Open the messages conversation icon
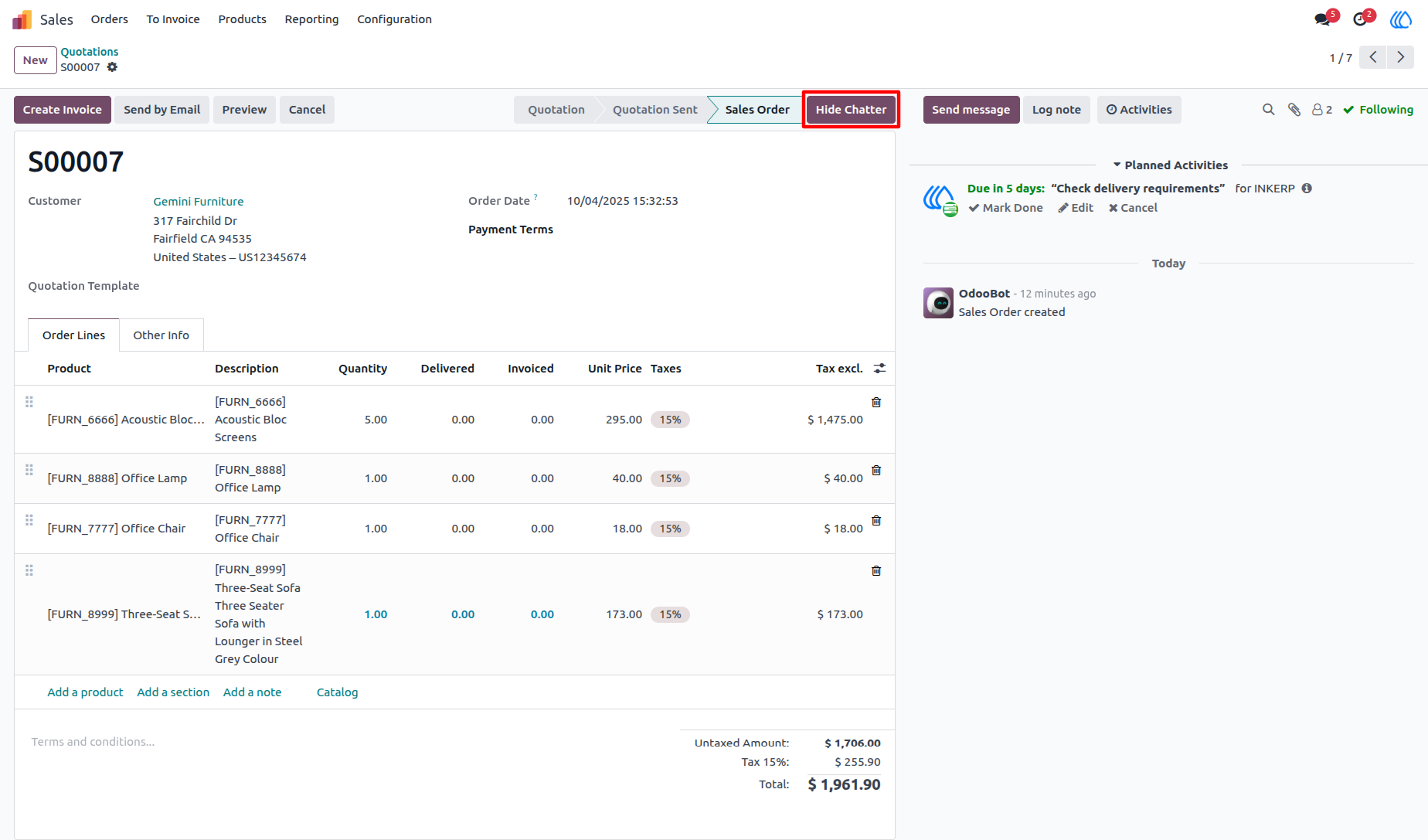1428x840 pixels. point(1322,19)
